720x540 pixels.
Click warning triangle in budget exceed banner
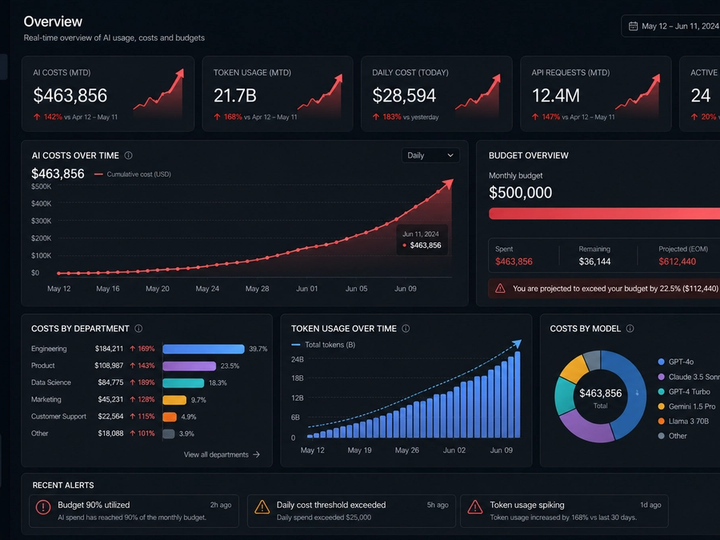coord(500,288)
